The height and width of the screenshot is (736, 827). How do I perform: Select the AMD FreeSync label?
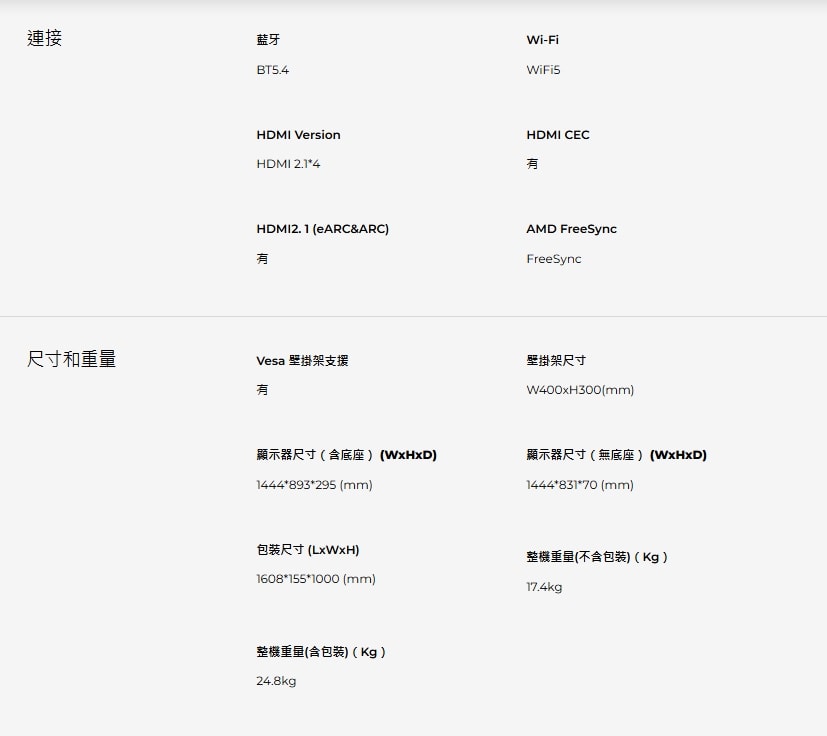click(571, 229)
